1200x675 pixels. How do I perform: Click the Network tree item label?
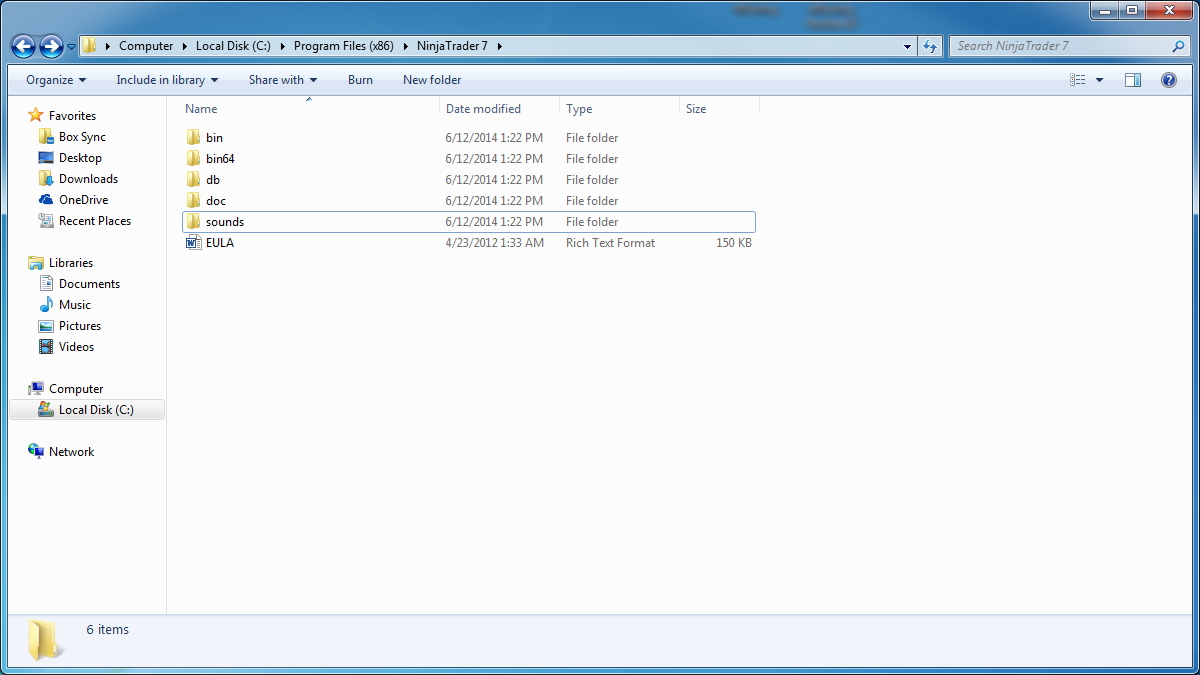(71, 452)
